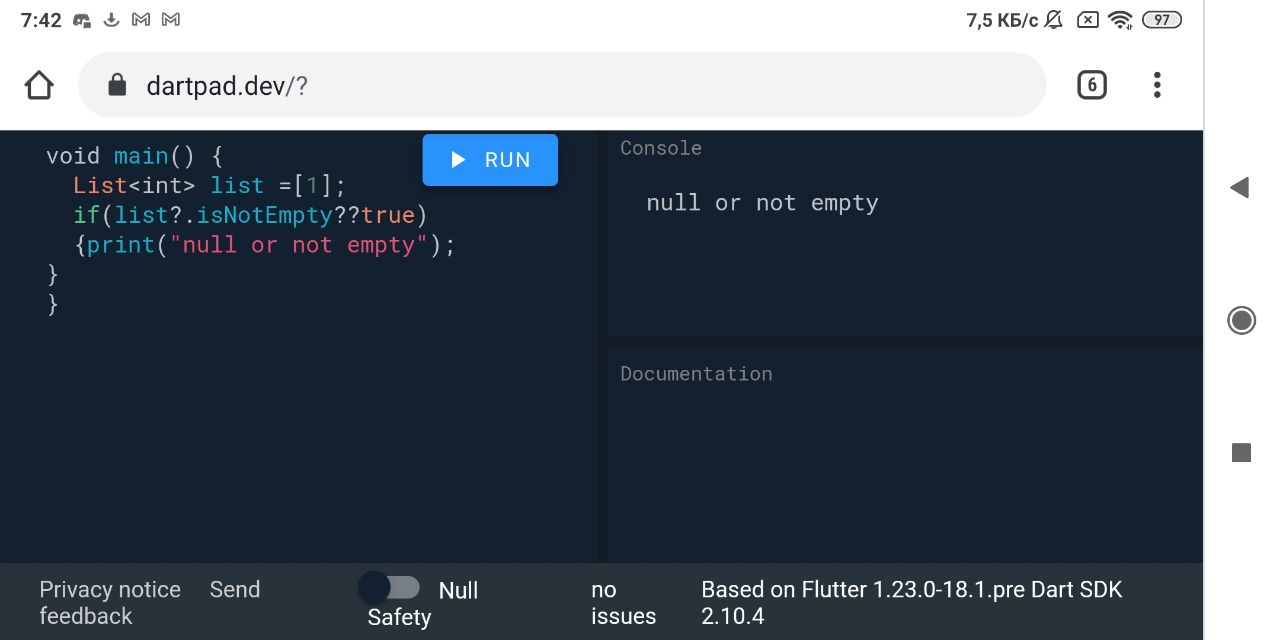Tap the Android recents square button
This screenshot has width=1280, height=640.
point(1241,453)
